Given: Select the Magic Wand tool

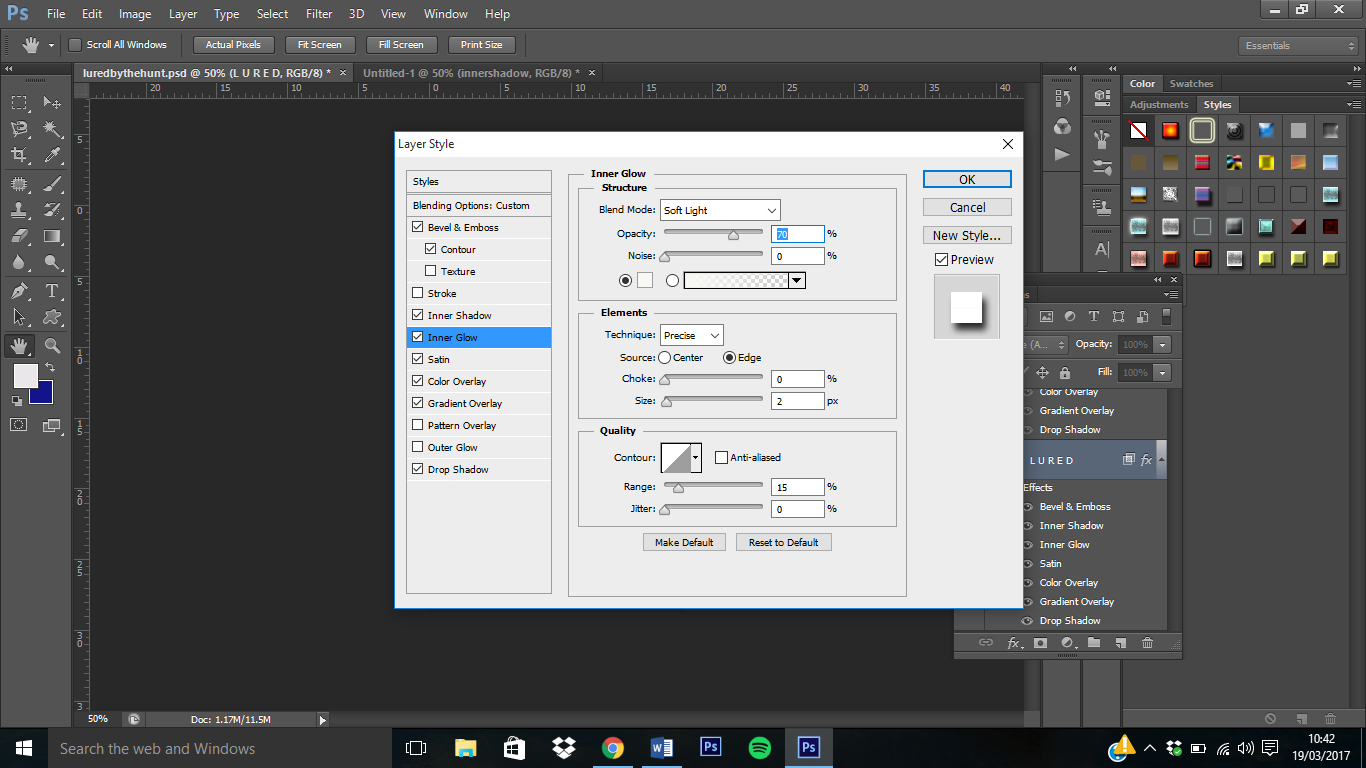Looking at the screenshot, I should coord(52,129).
